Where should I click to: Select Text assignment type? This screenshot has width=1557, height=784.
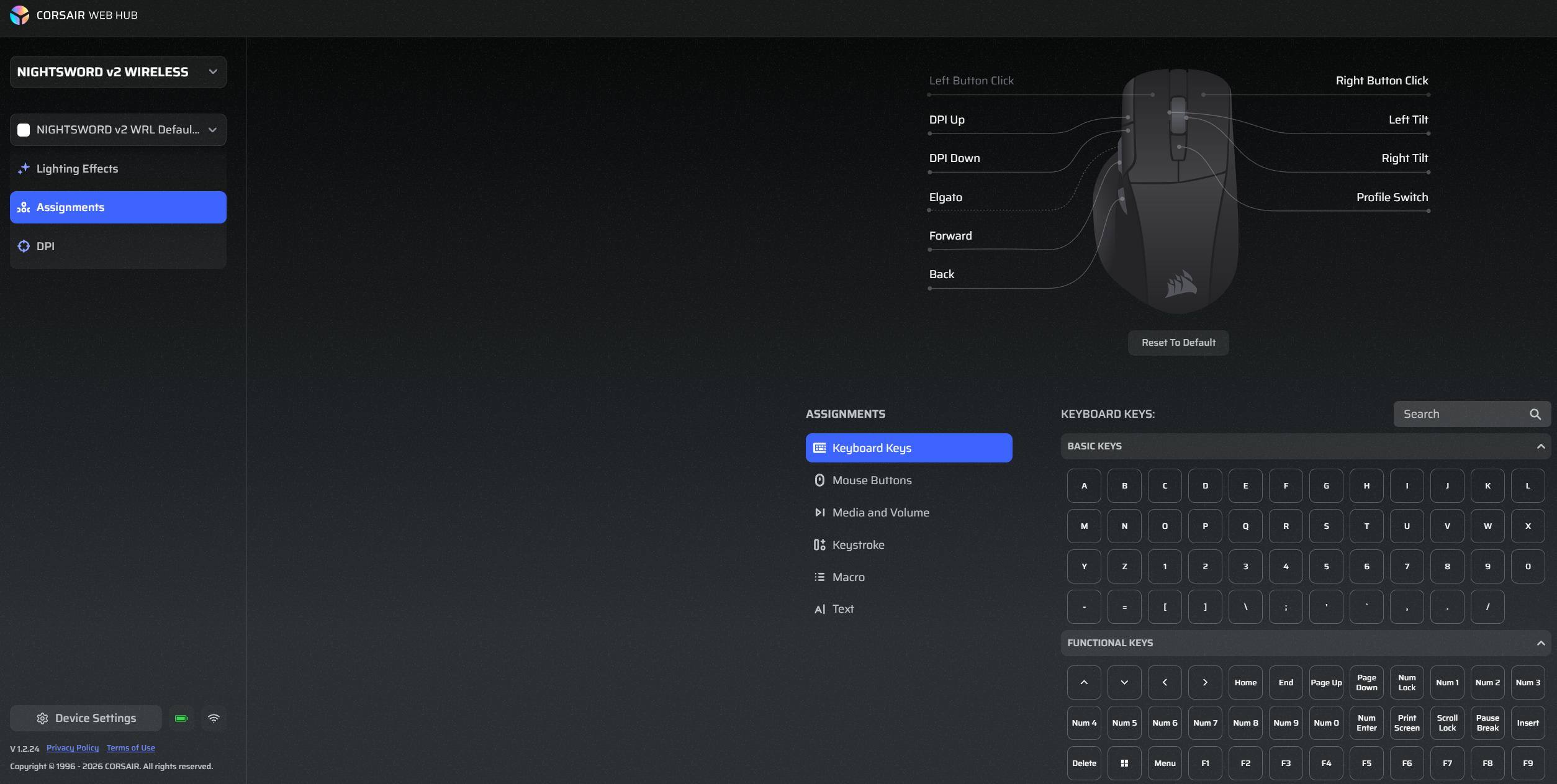[909, 609]
